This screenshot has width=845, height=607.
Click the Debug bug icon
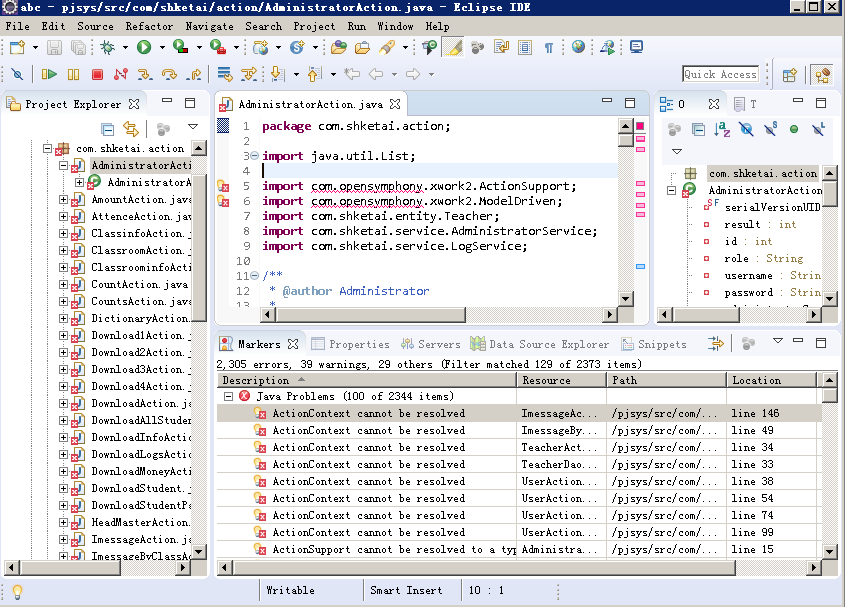(x=107, y=47)
